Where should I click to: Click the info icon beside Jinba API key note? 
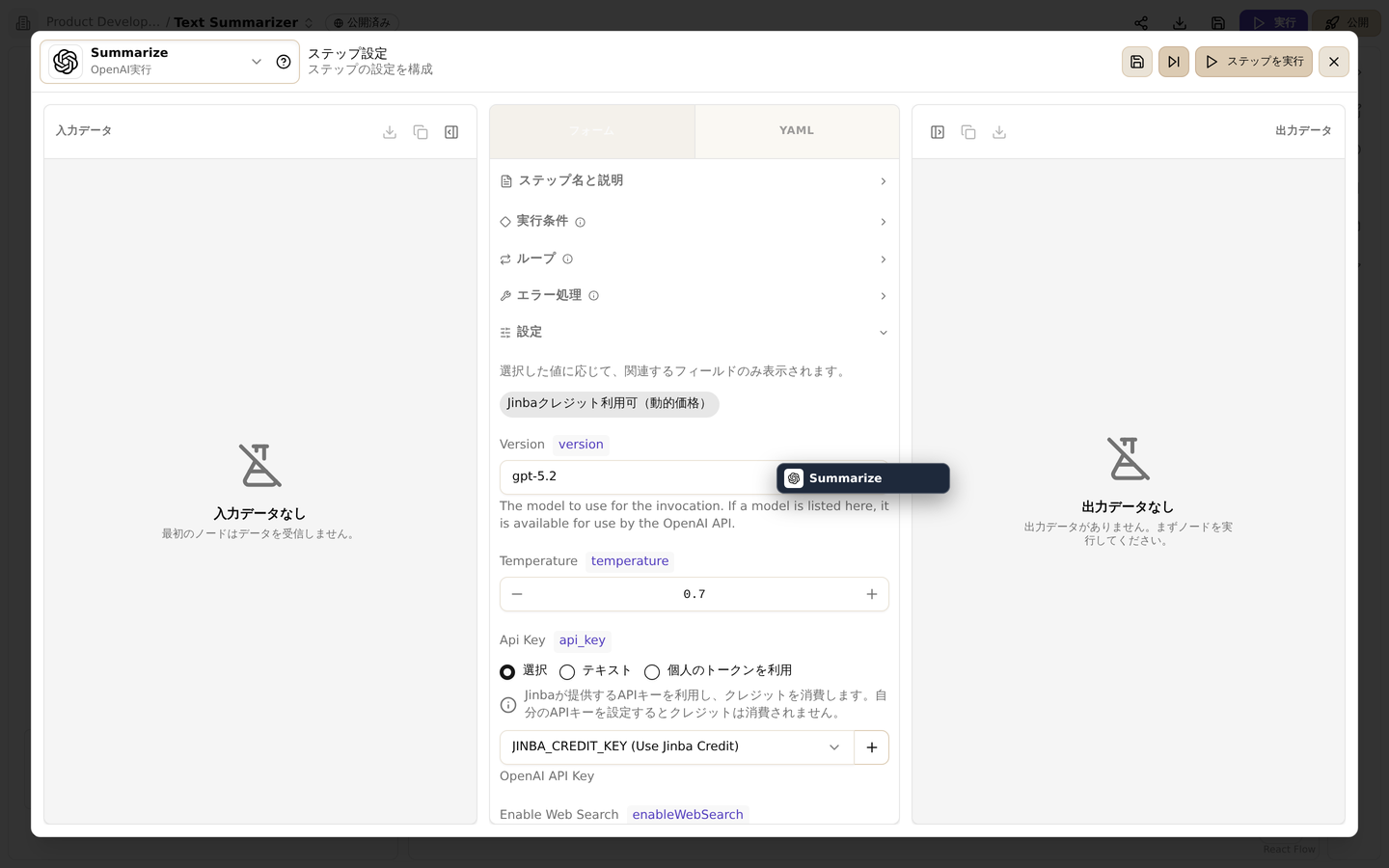click(x=508, y=705)
